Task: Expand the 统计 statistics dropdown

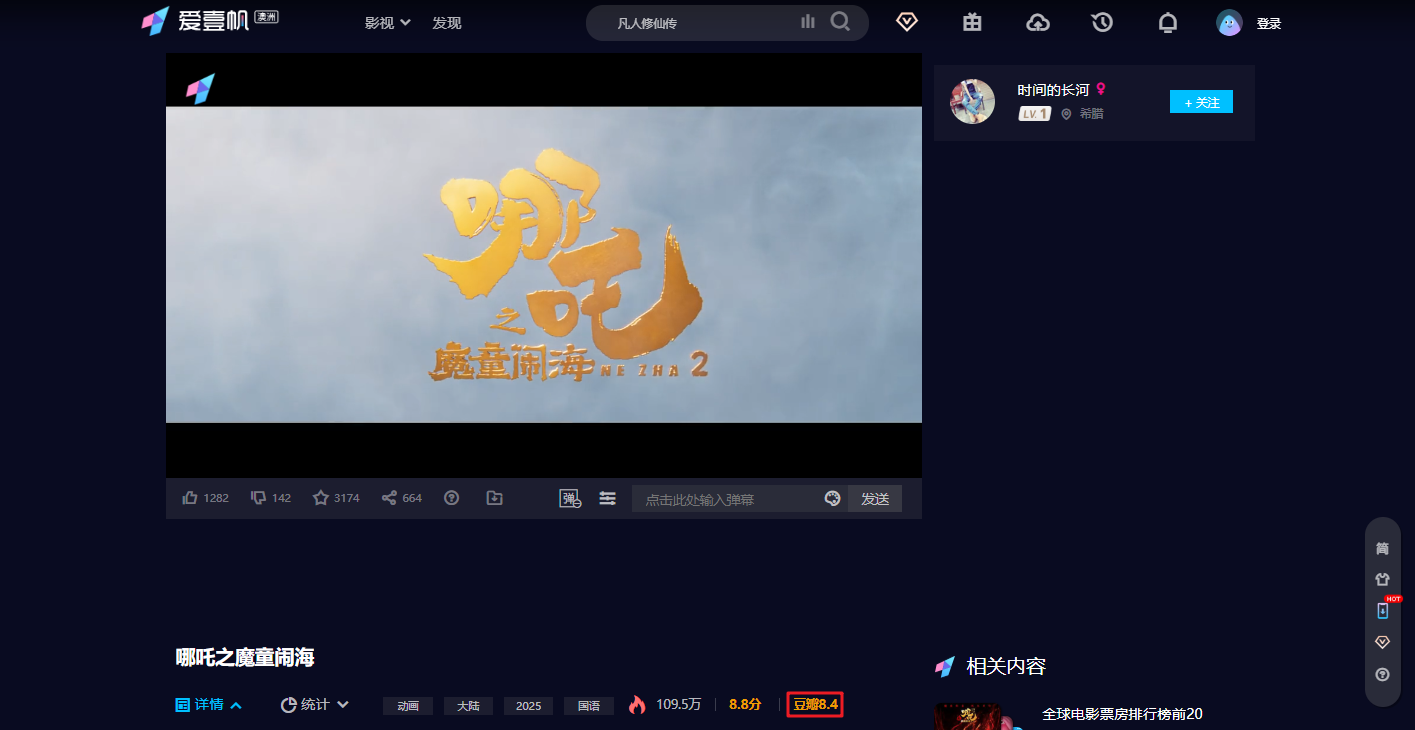Action: (x=315, y=705)
